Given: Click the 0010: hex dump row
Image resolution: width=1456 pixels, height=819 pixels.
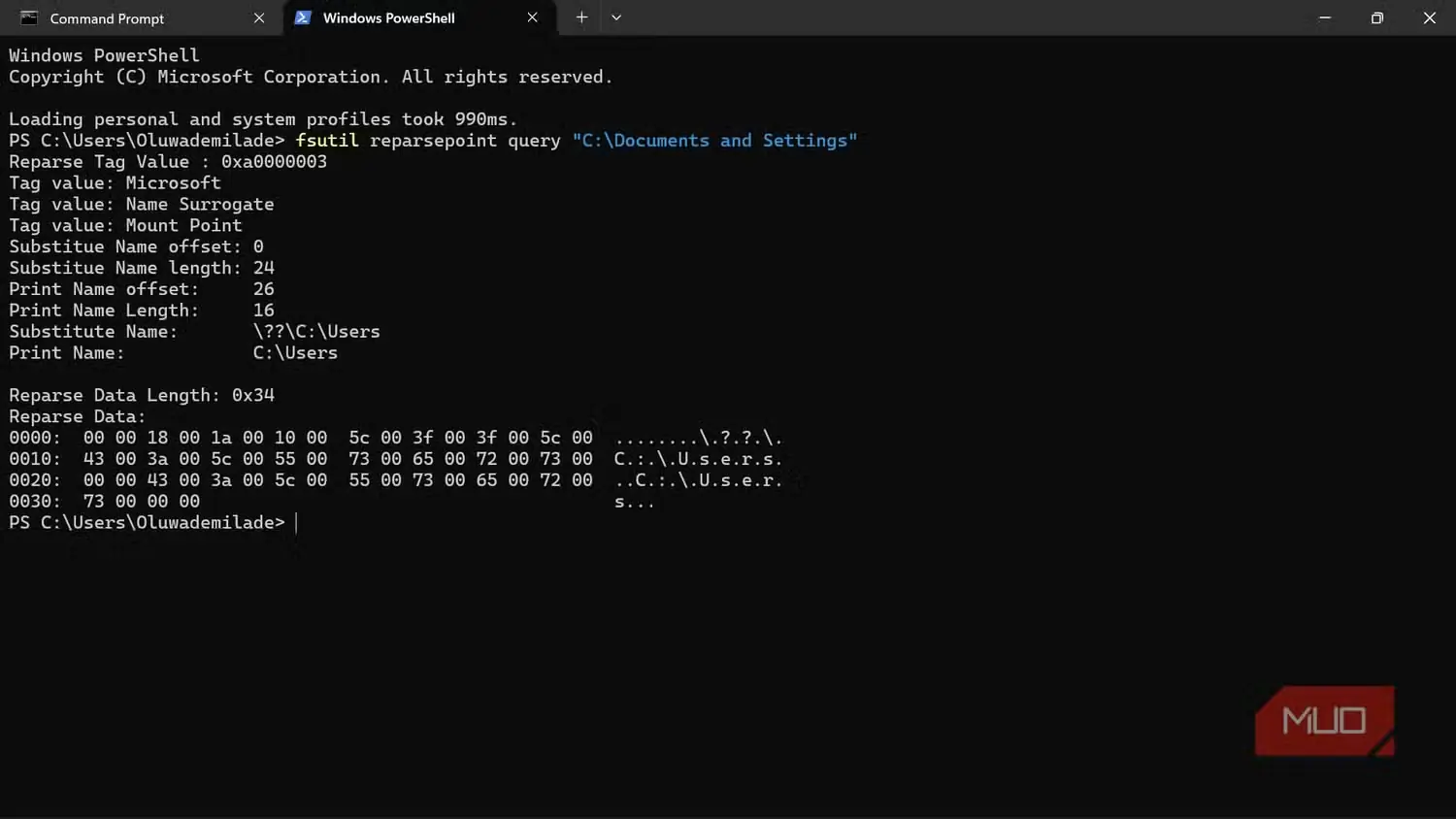Looking at the screenshot, I should coord(396,460).
